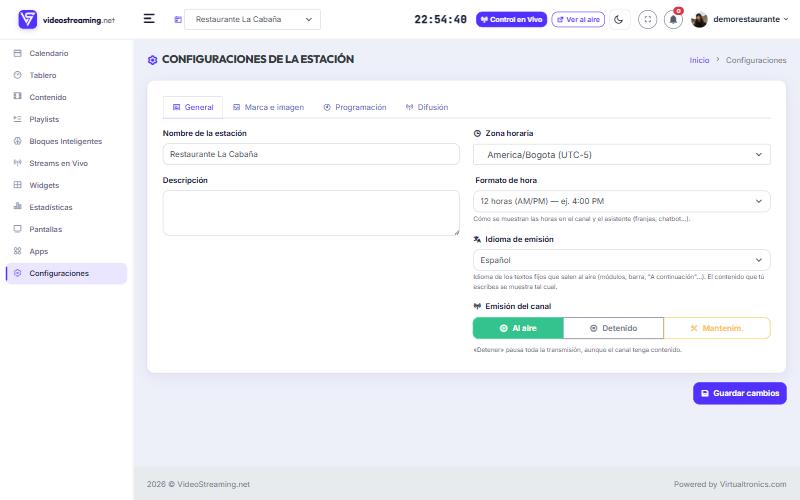Click the translate icon next to Idioma de emisión
Viewport: 800px width, 500px height.
point(477,239)
